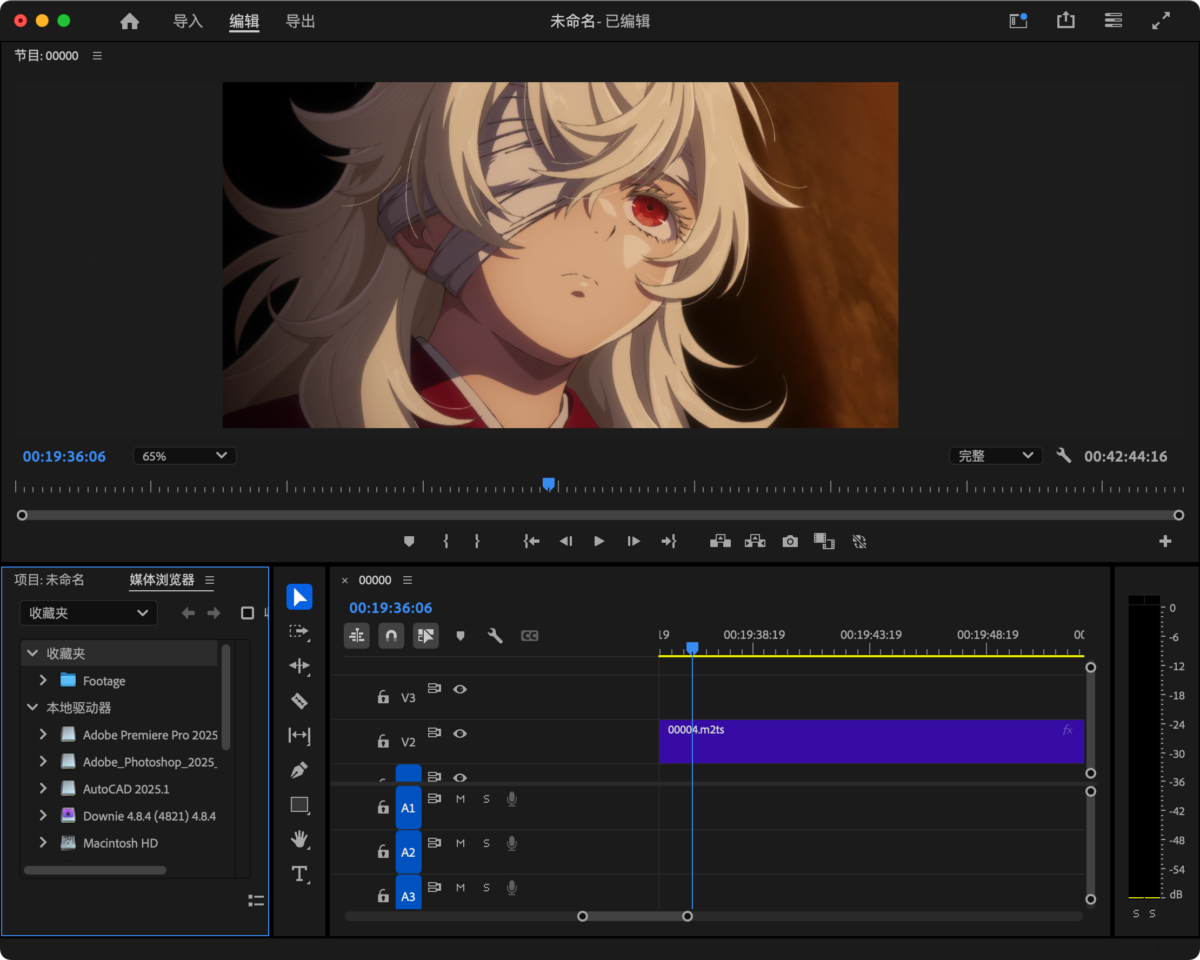Export a frame with the camera icon
Viewport: 1200px width, 960px height.
pyautogui.click(x=790, y=541)
